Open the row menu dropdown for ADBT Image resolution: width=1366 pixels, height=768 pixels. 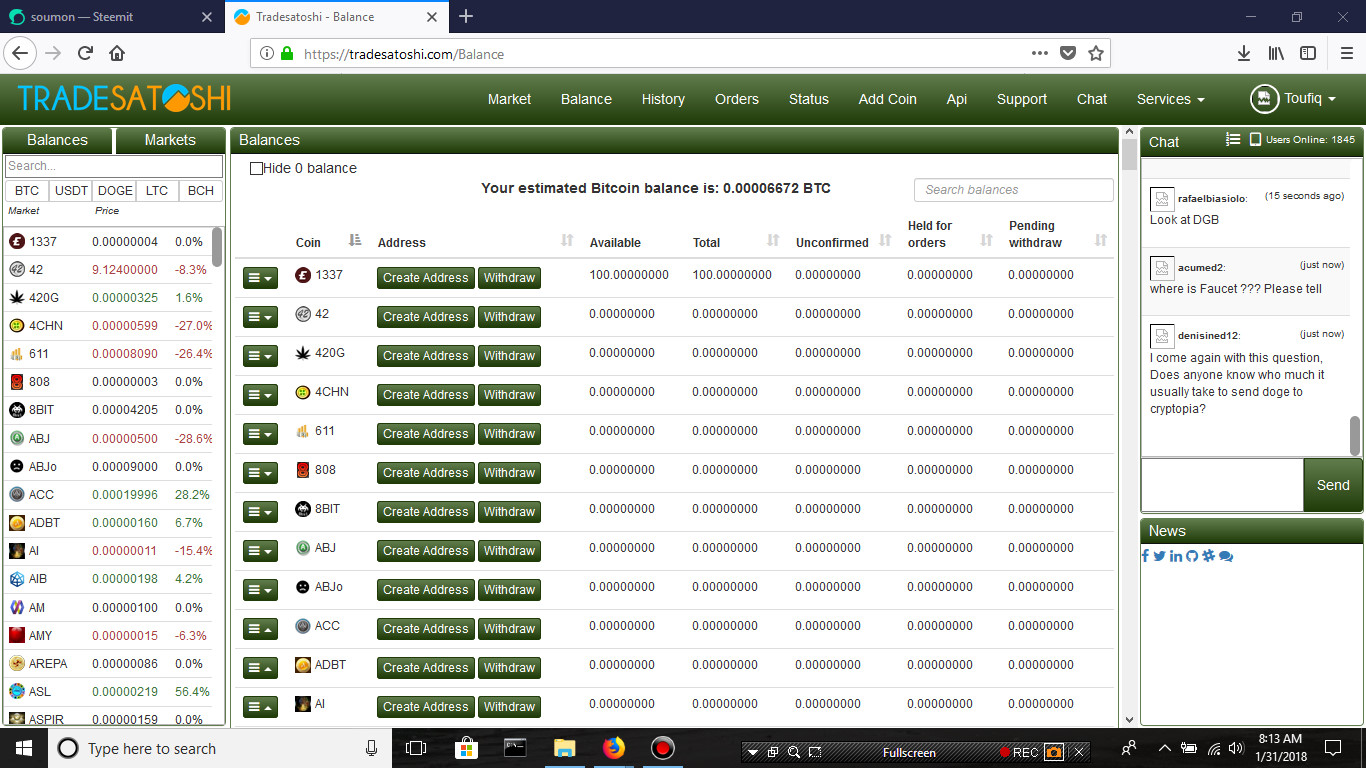(x=260, y=668)
